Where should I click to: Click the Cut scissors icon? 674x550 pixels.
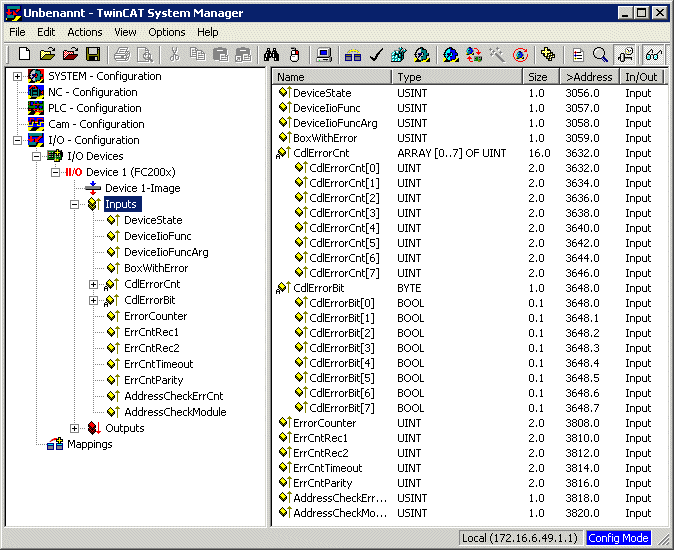click(x=174, y=55)
